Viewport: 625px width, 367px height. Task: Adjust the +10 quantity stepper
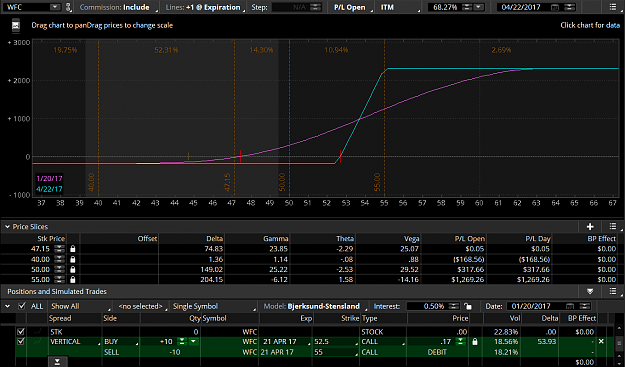[x=181, y=341]
